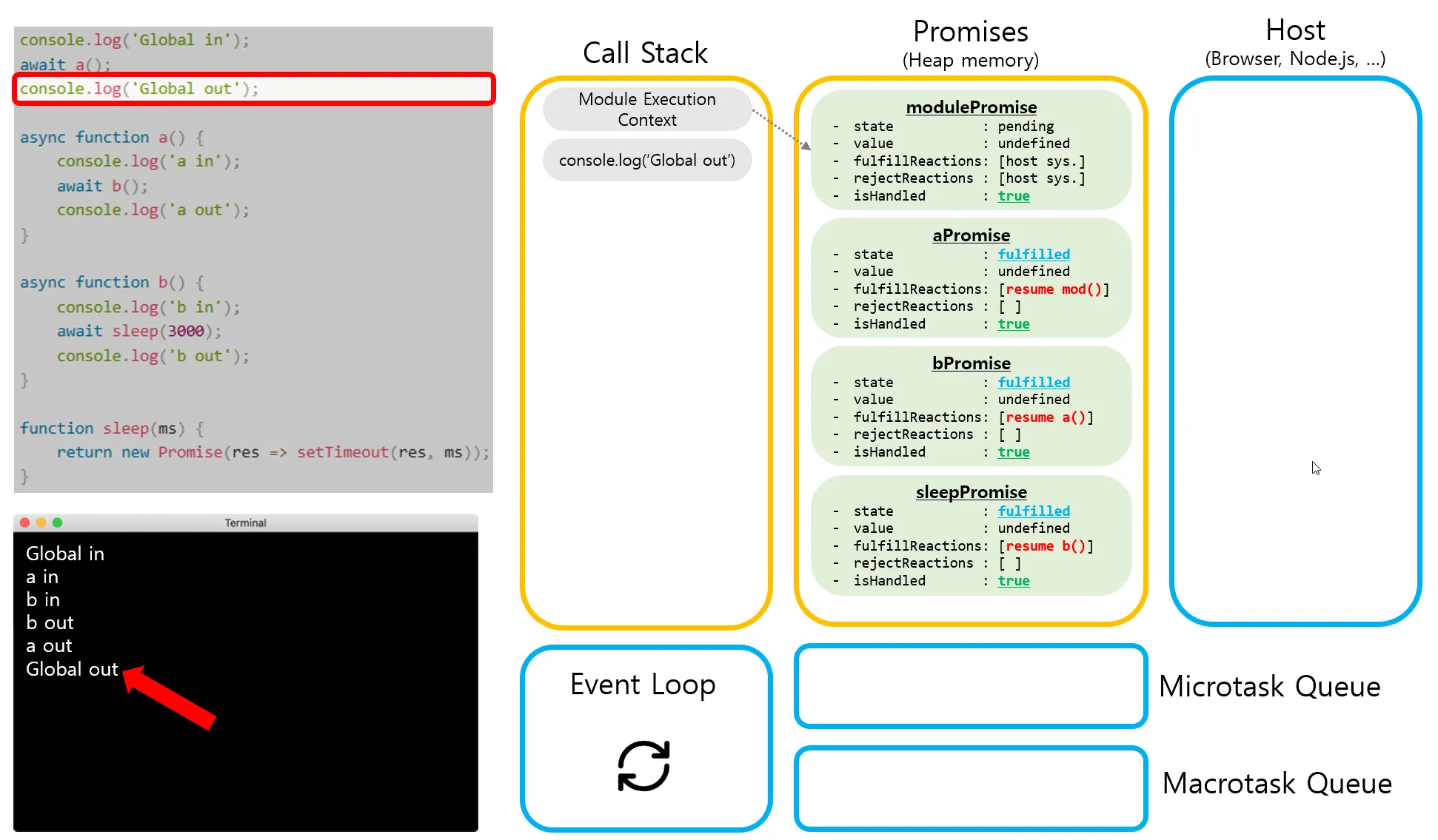Viewport: 1438px width, 840px height.
Task: Click aPromise's fulfilled state link
Action: coord(1033,255)
